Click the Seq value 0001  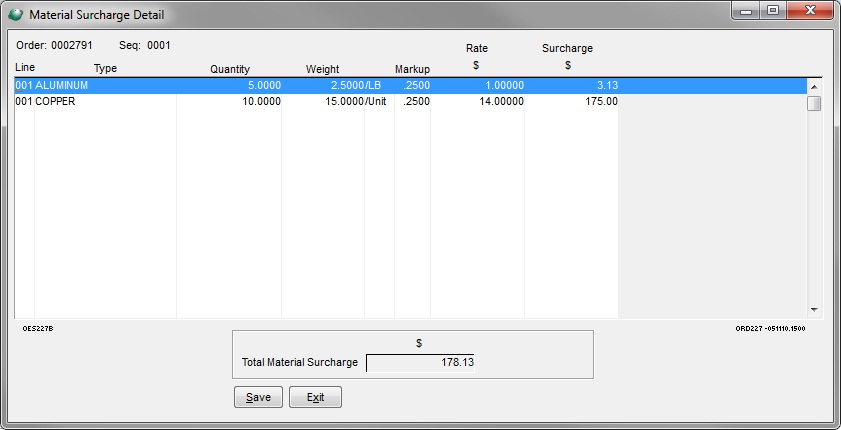click(x=159, y=46)
